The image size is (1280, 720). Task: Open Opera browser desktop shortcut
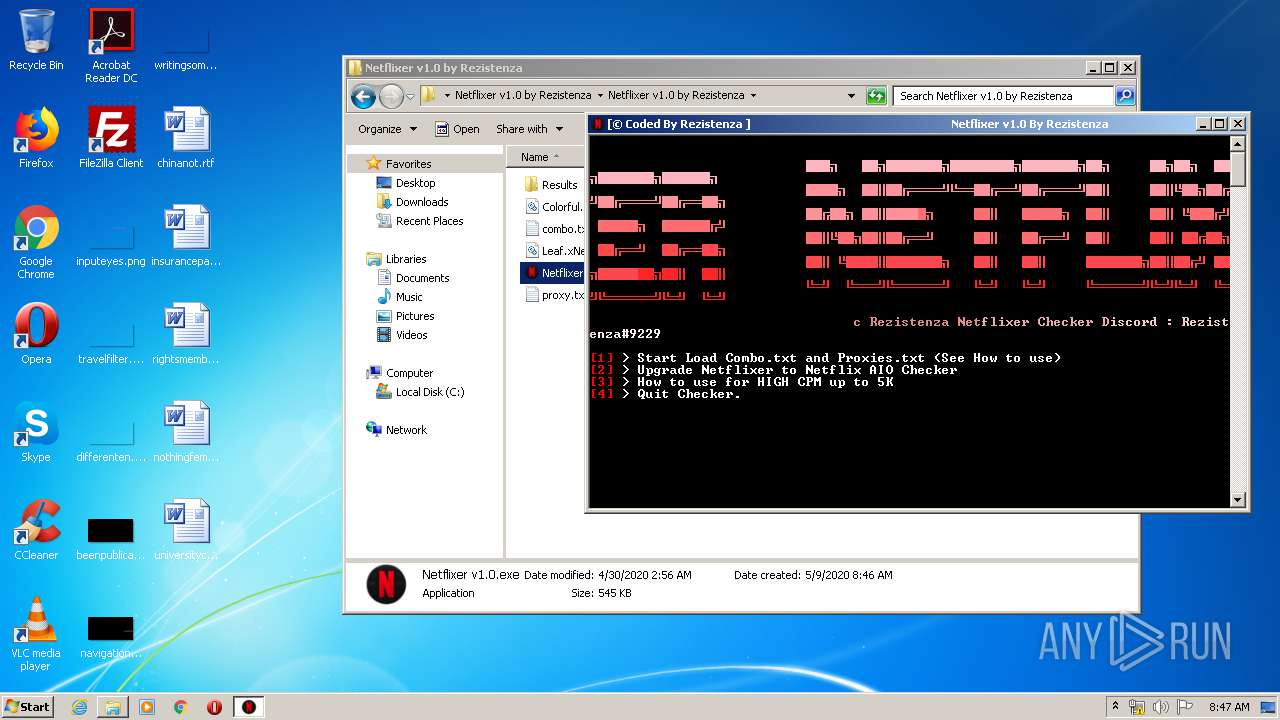(x=36, y=334)
